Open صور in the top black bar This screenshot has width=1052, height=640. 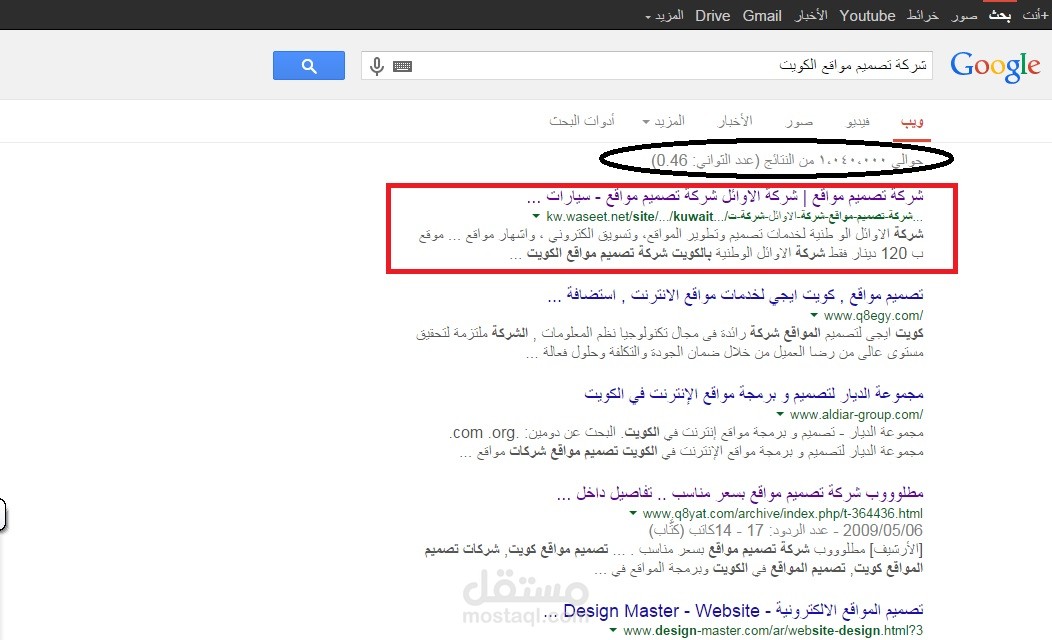(x=964, y=15)
